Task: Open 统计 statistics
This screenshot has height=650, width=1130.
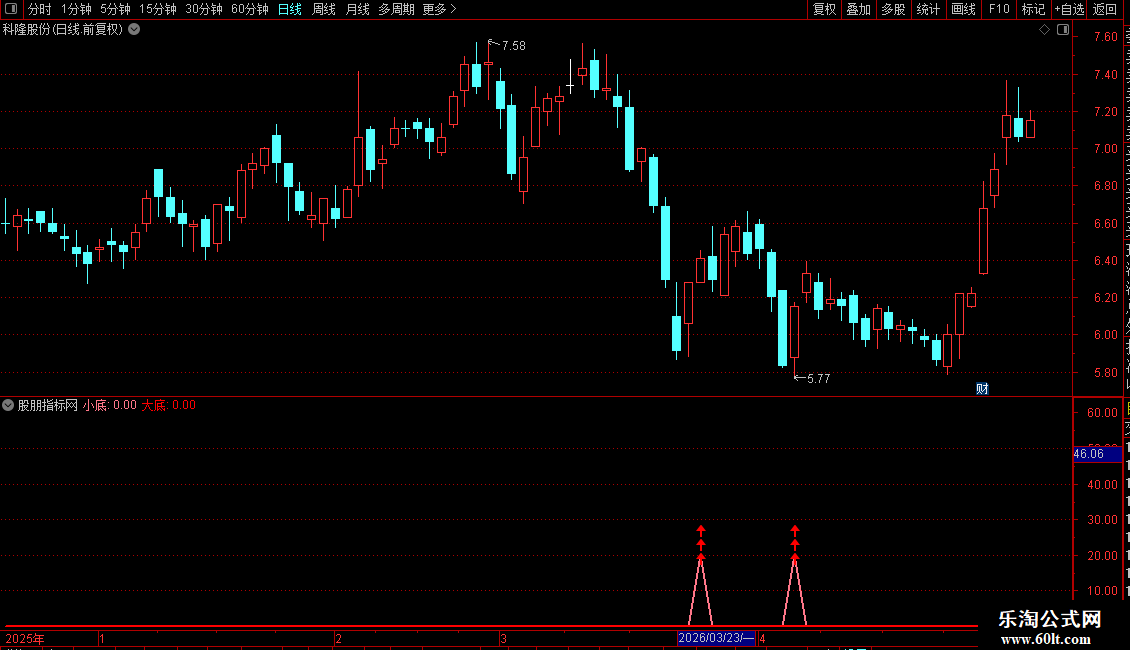Action: tap(927, 9)
